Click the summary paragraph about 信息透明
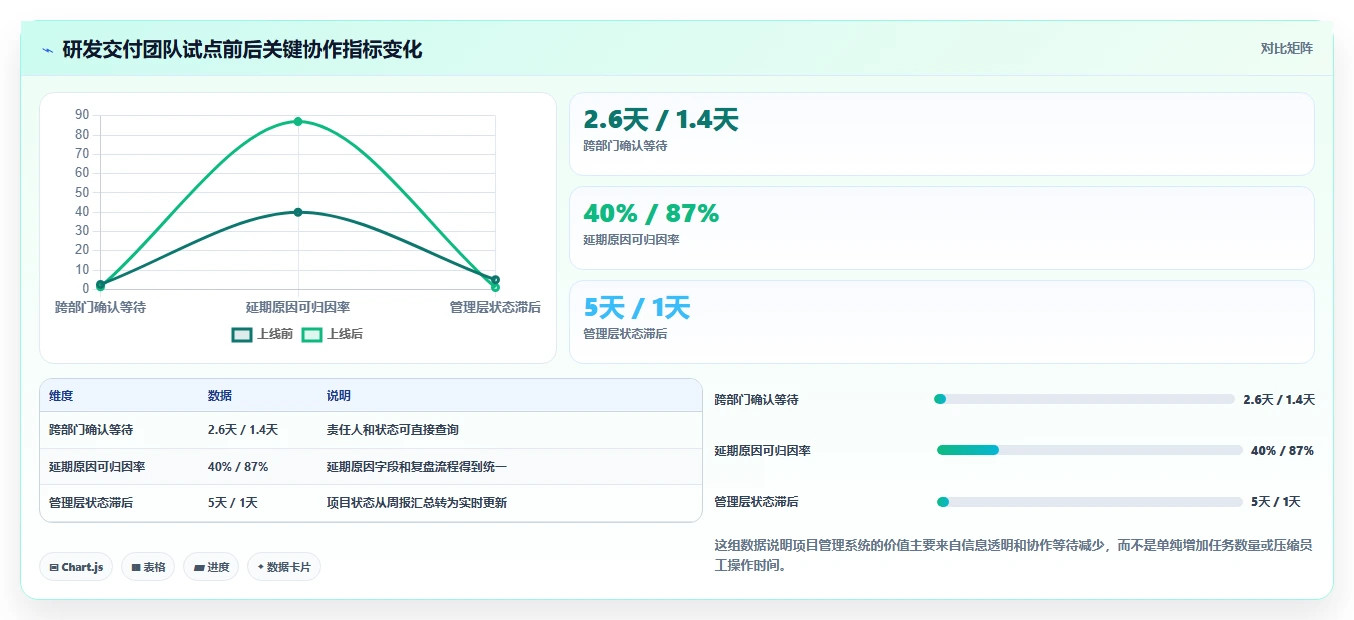 pos(1013,555)
